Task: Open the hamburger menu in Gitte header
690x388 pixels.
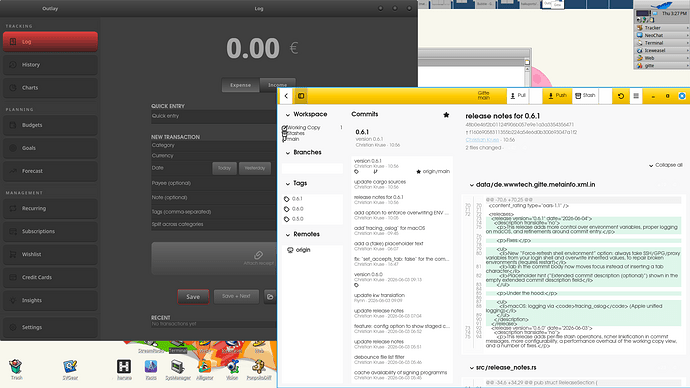Action: coord(636,96)
